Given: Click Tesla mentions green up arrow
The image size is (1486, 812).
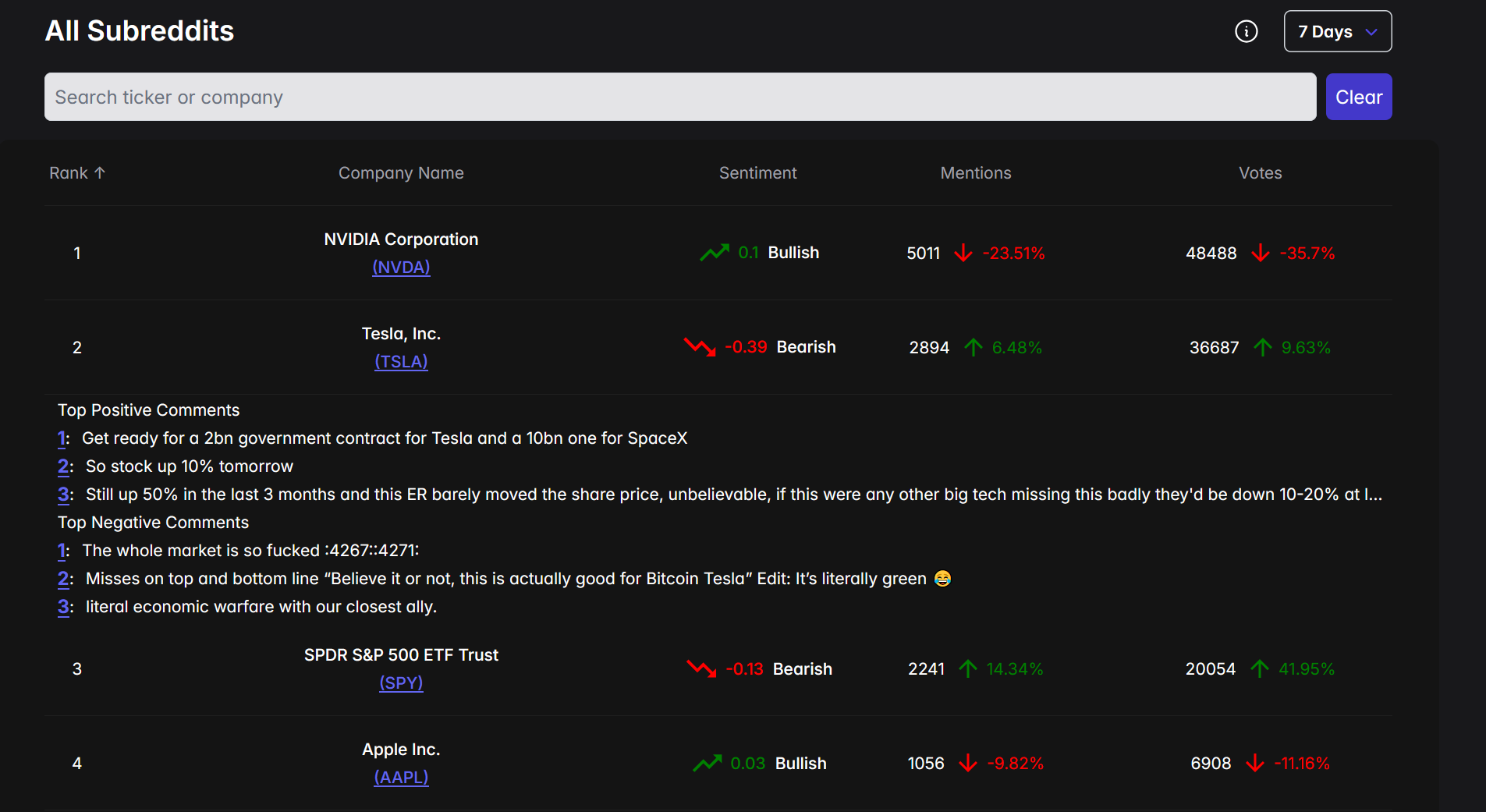Looking at the screenshot, I should pos(973,347).
